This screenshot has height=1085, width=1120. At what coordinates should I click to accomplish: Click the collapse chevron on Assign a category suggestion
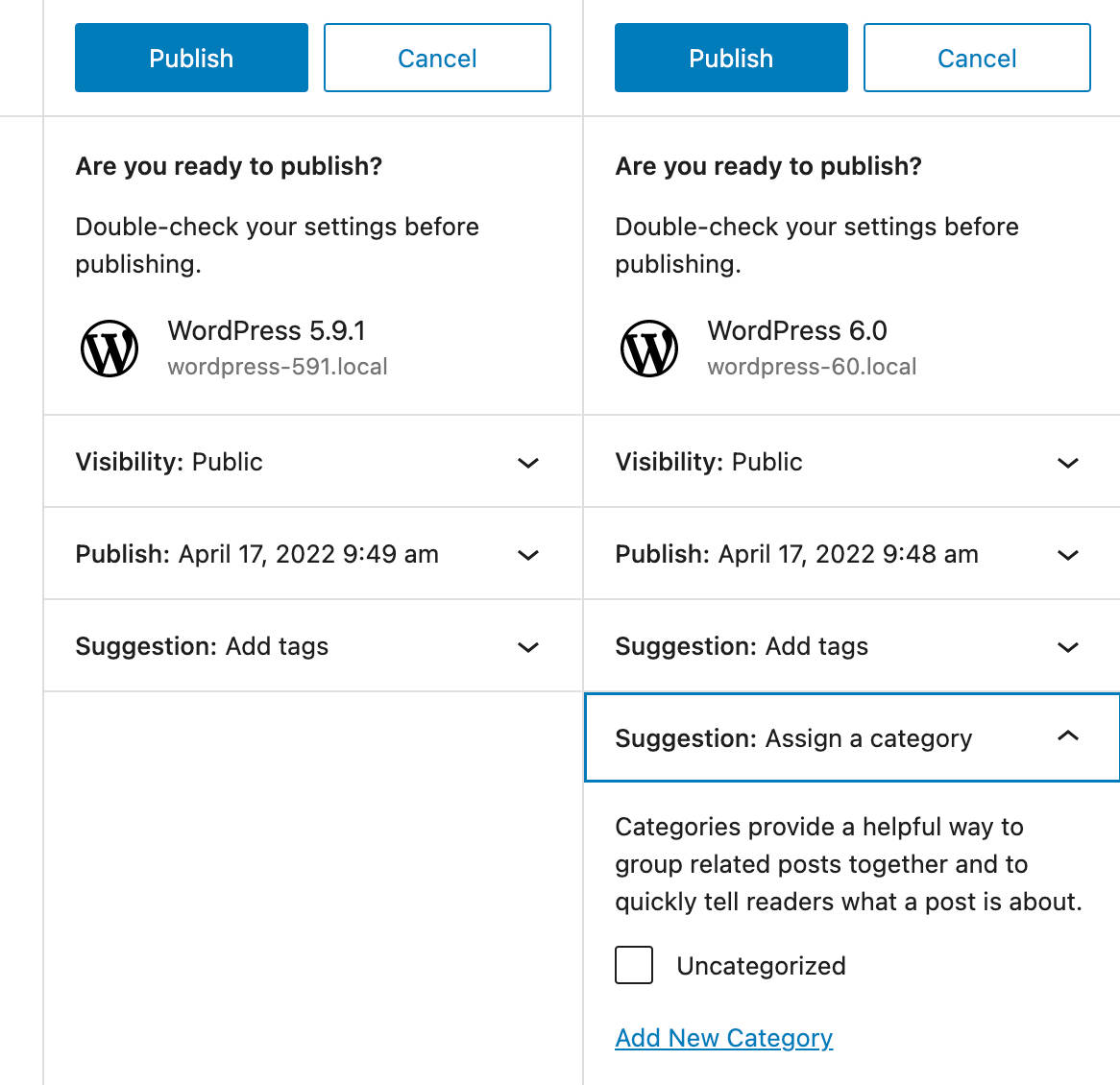coord(1067,737)
